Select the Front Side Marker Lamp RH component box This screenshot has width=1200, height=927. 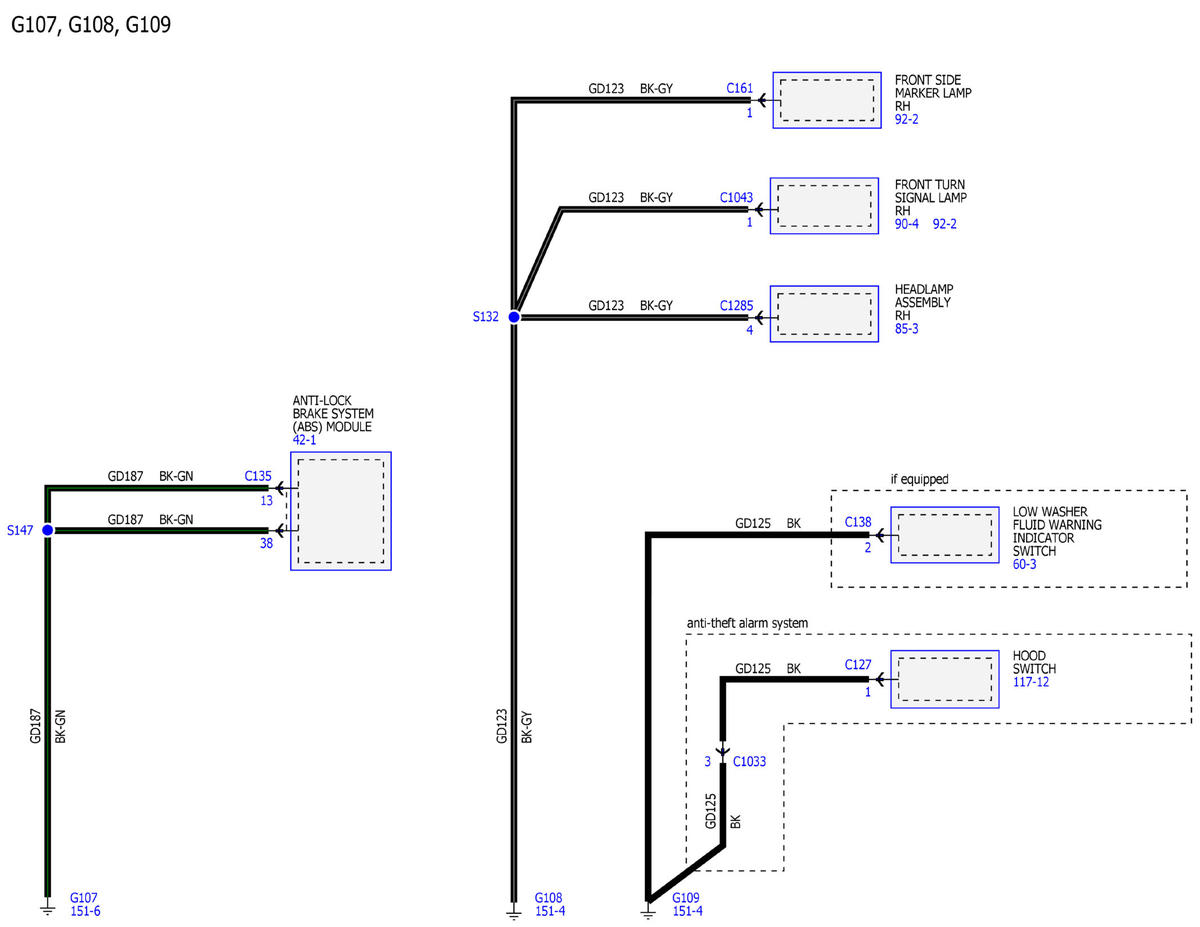coord(827,100)
